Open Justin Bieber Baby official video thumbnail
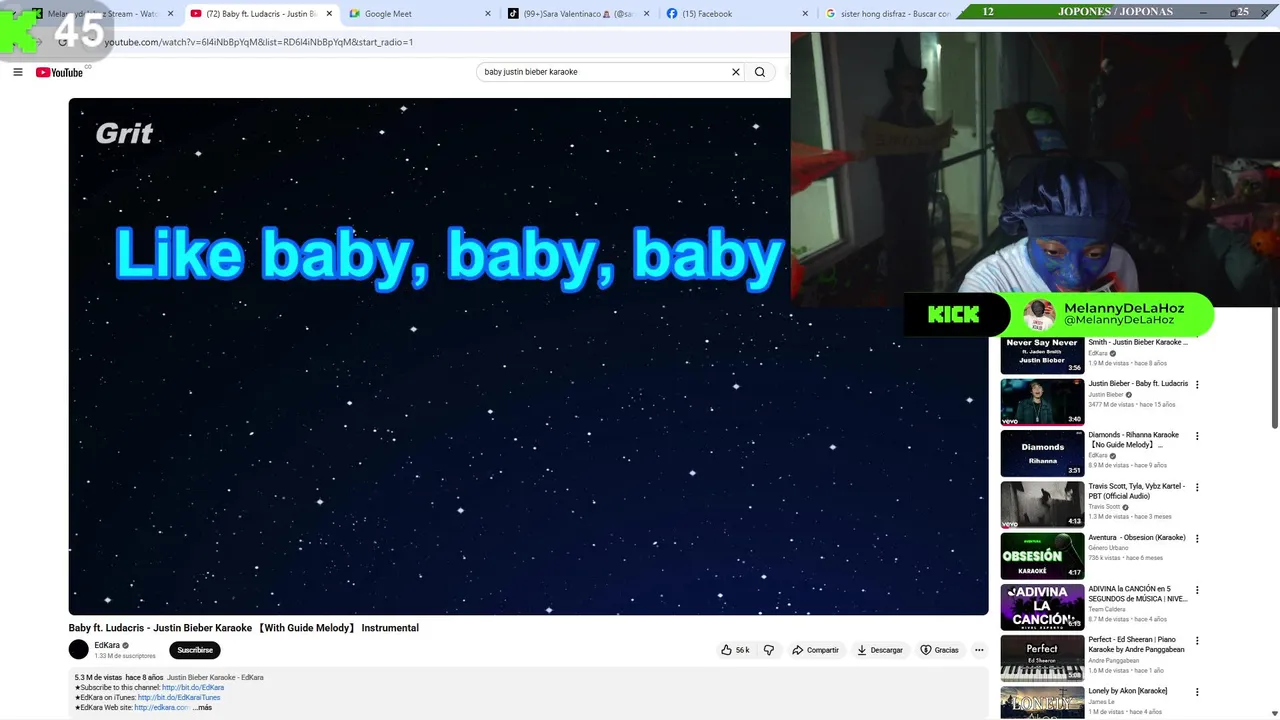1280x720 pixels. pyautogui.click(x=1042, y=402)
